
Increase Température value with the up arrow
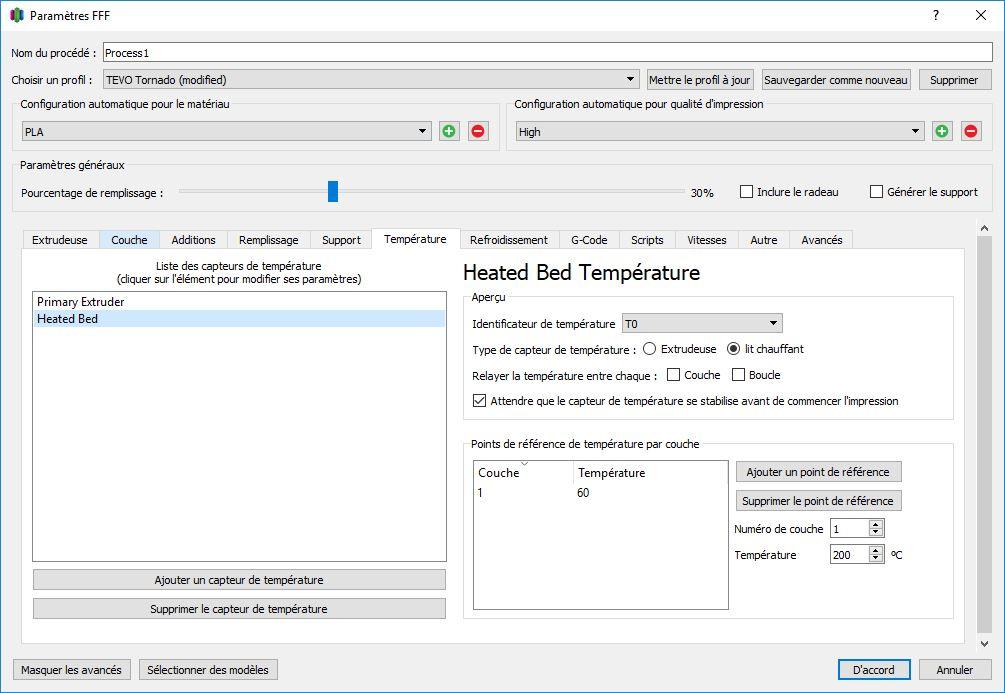pos(876,549)
